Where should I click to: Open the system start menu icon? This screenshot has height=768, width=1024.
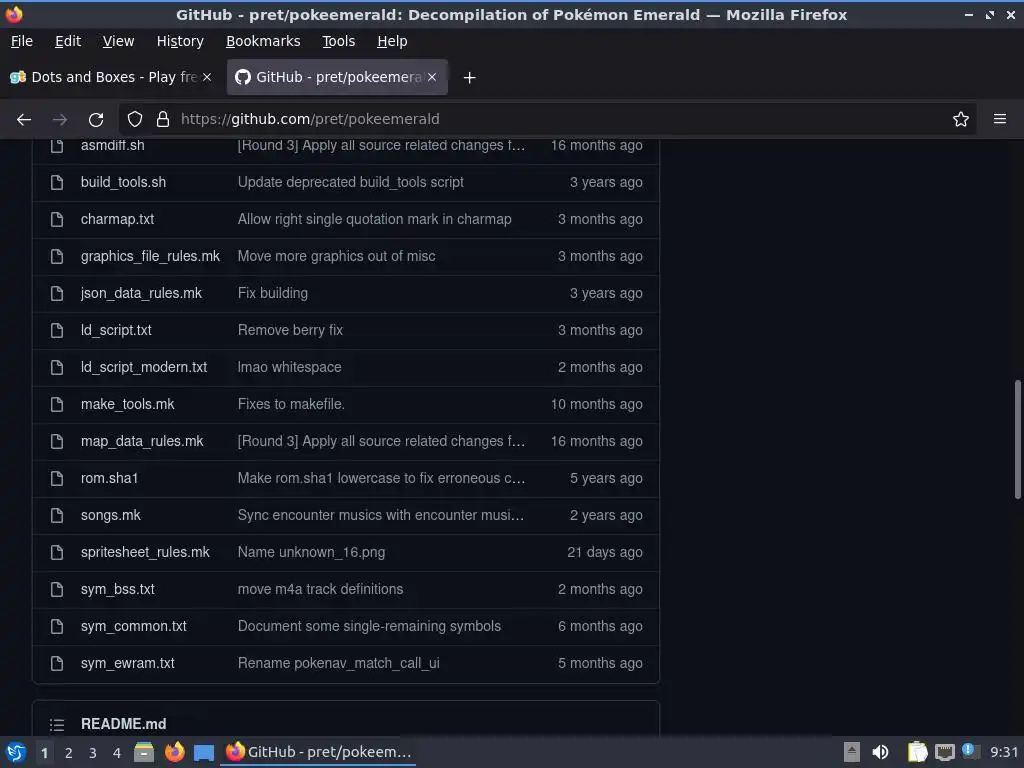point(16,752)
